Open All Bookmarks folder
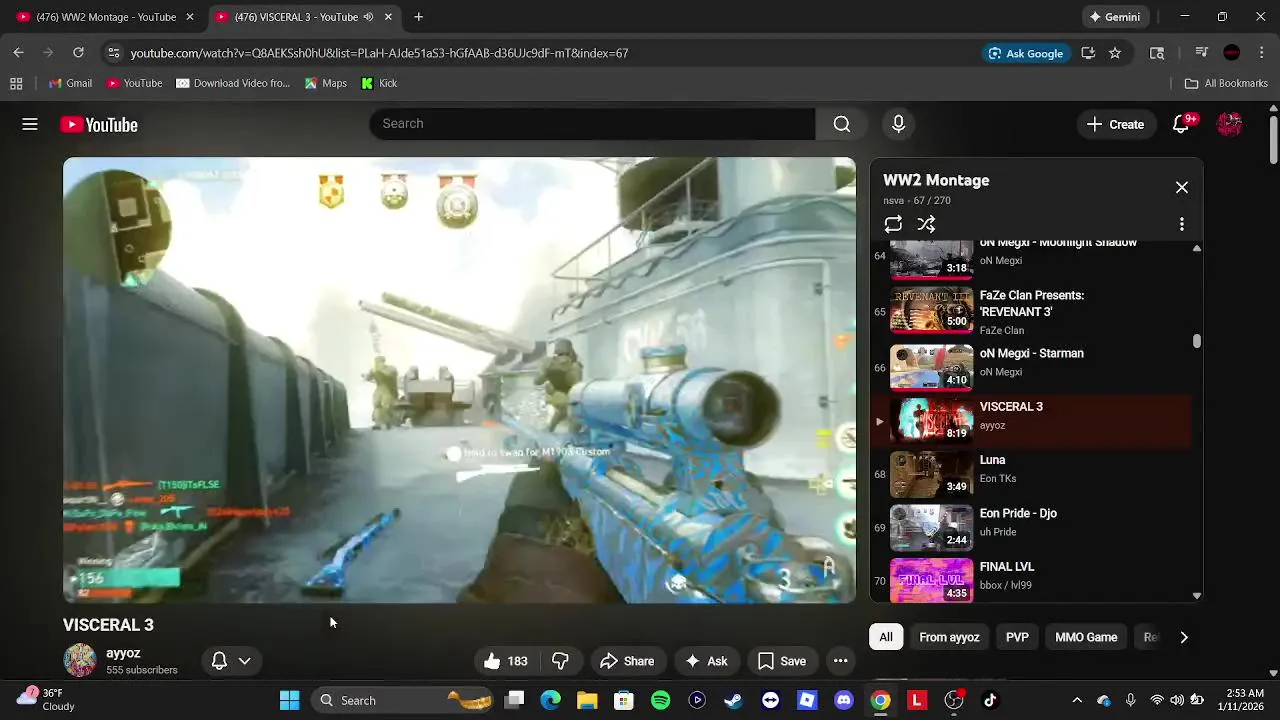This screenshot has width=1280, height=720. (x=1226, y=83)
